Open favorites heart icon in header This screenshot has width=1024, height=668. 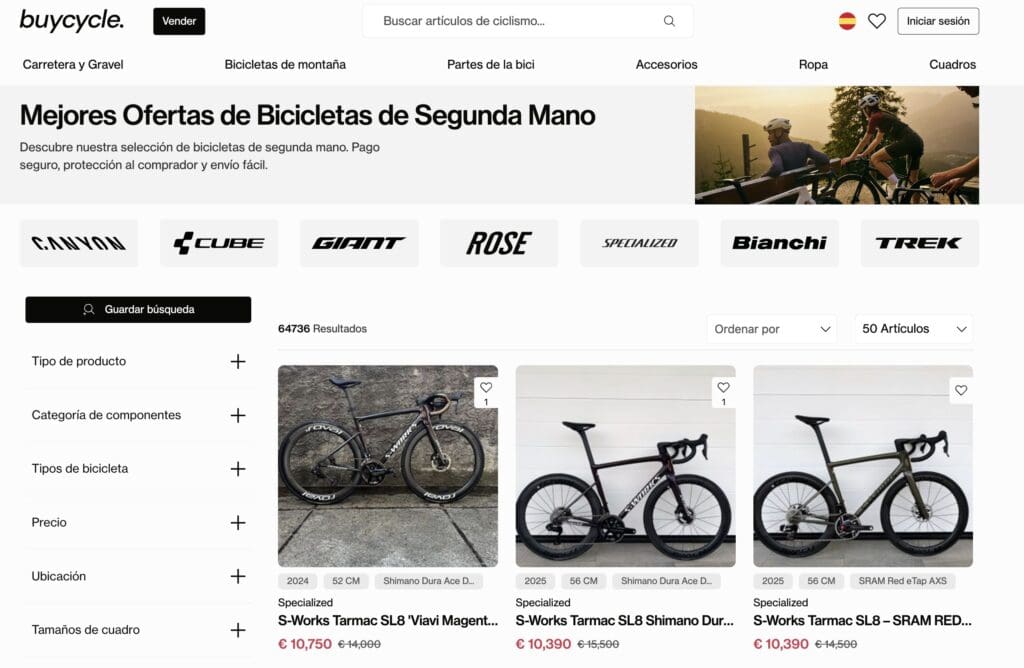(x=876, y=21)
